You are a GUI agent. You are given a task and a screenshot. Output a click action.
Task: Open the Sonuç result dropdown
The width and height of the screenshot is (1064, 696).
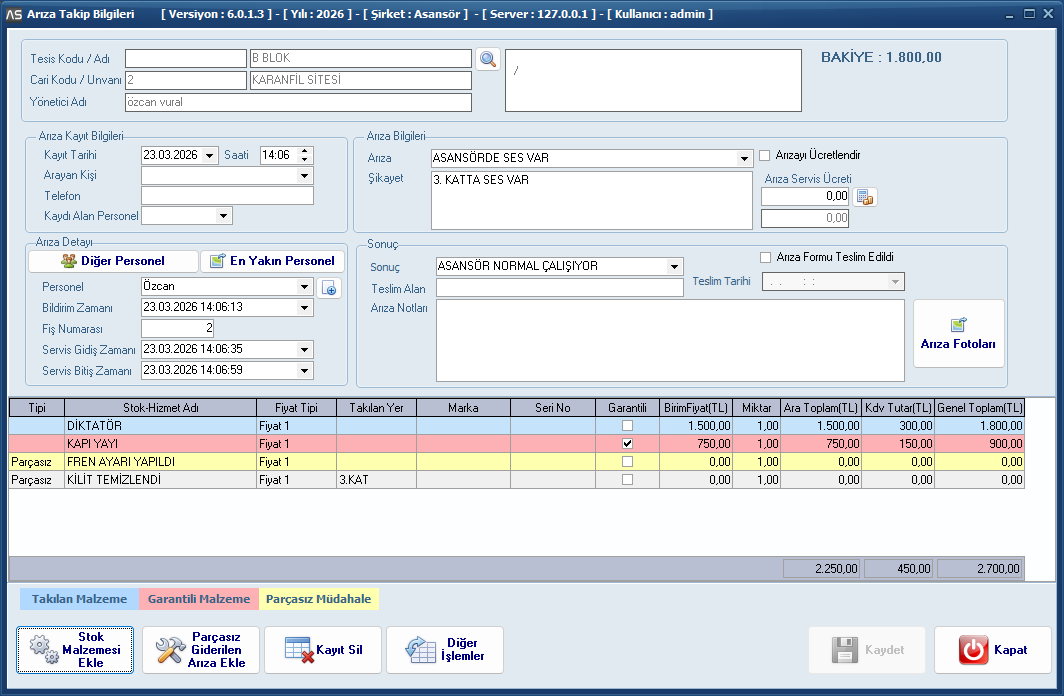(675, 267)
